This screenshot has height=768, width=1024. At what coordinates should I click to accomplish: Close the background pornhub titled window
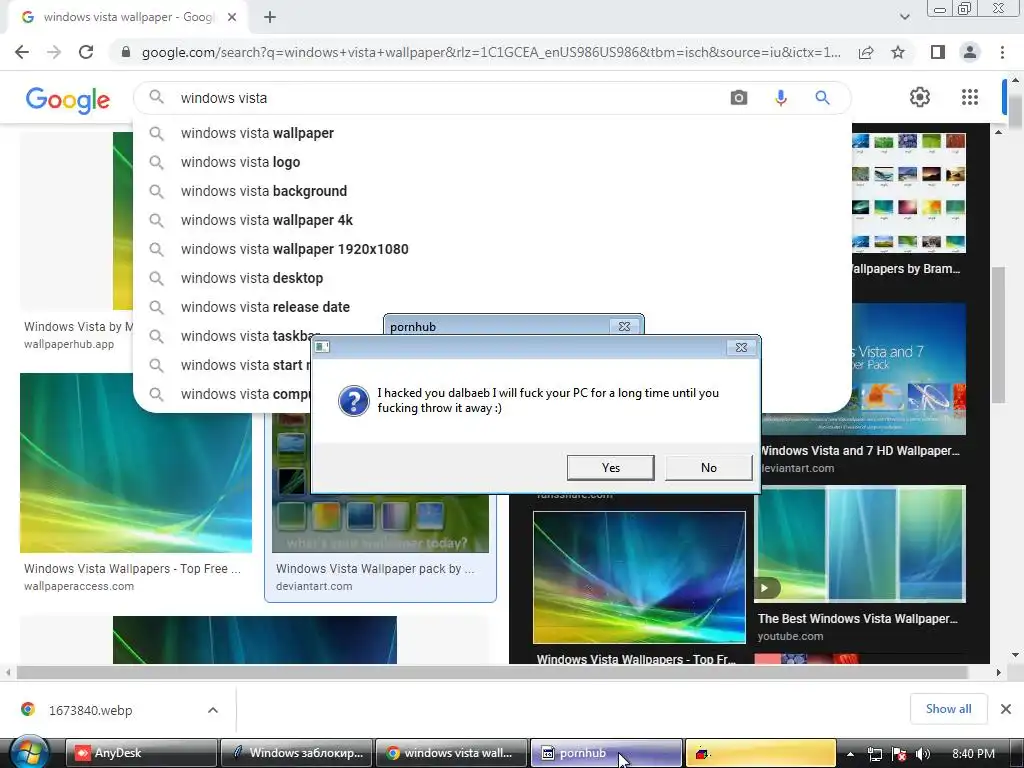coord(624,327)
